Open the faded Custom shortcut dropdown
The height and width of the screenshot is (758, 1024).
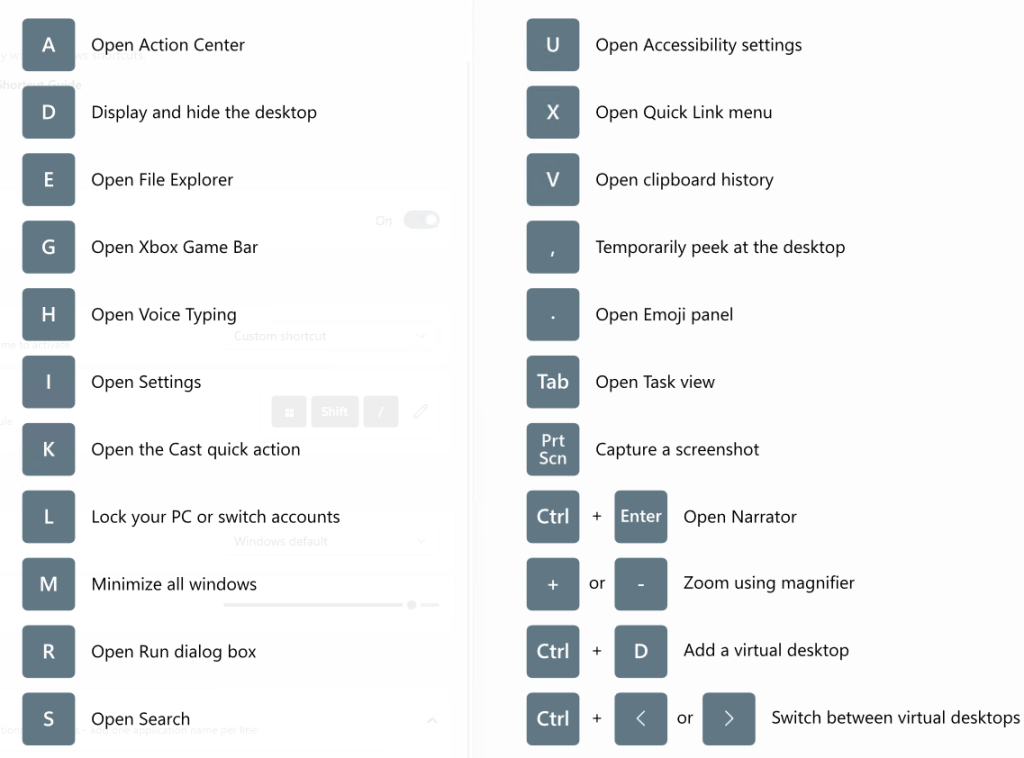pyautogui.click(x=331, y=336)
